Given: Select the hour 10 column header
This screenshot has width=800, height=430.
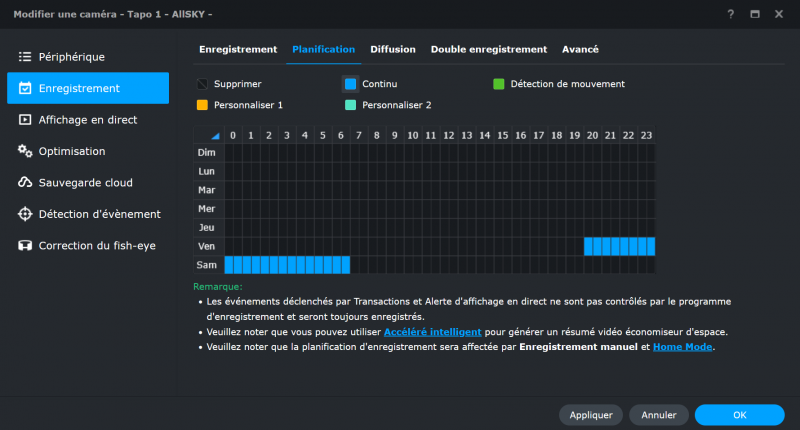Looking at the screenshot, I should pyautogui.click(x=413, y=135).
